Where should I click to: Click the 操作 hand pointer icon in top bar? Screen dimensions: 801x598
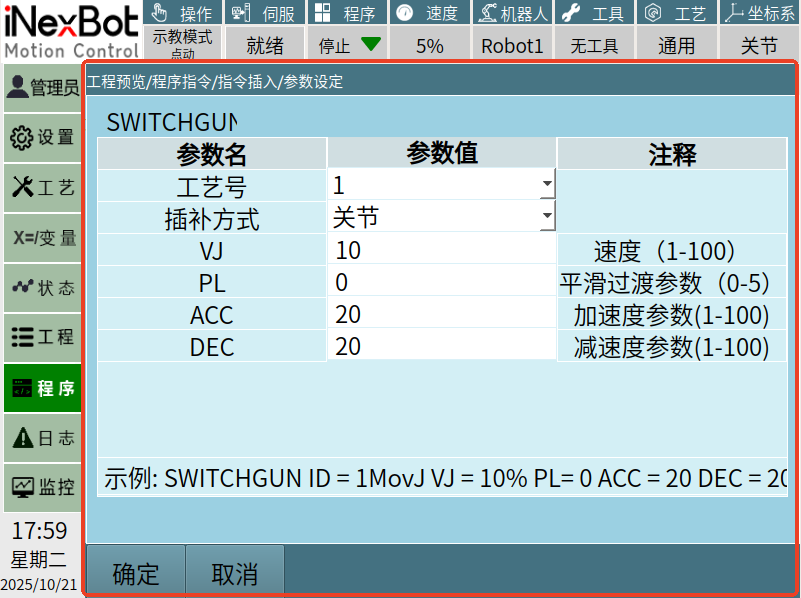coord(159,12)
